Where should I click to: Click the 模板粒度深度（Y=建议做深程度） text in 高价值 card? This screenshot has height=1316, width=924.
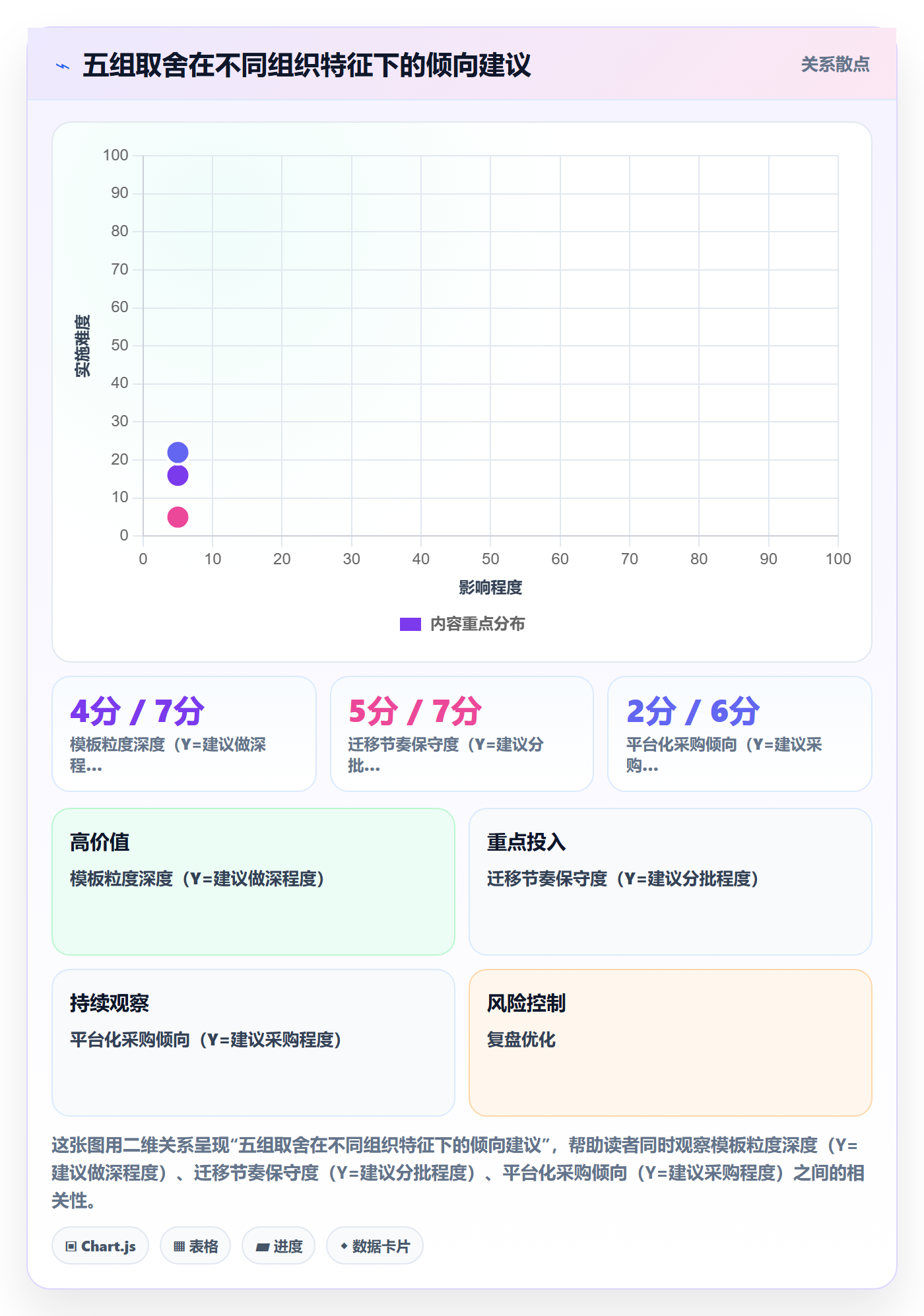[x=197, y=878]
